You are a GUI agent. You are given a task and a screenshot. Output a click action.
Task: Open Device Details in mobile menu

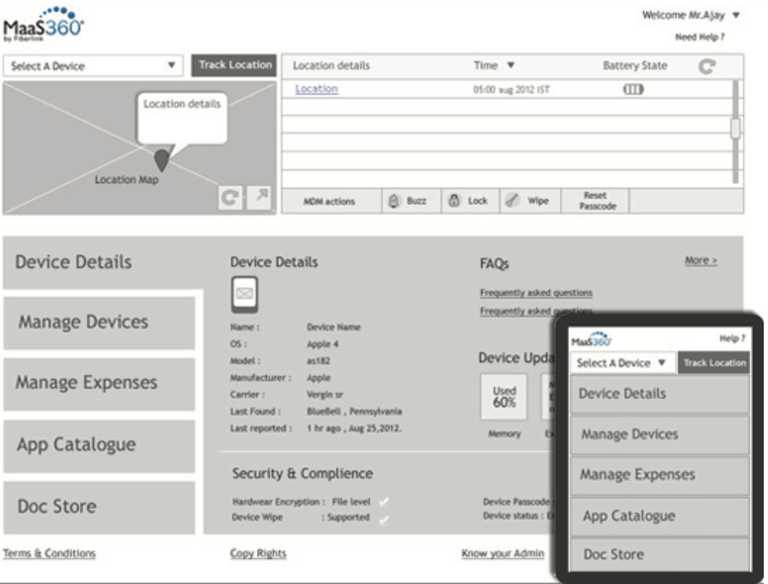660,394
